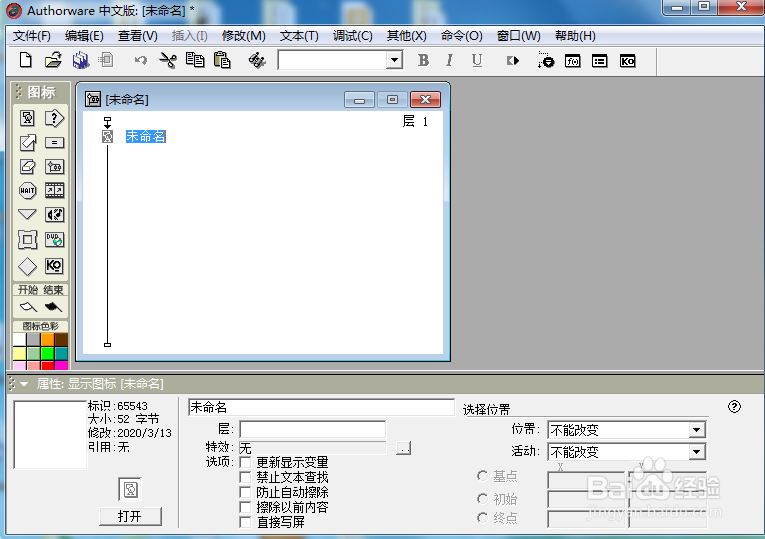Enable 更新显示变量 checkbox
765x539 pixels.
coord(245,462)
